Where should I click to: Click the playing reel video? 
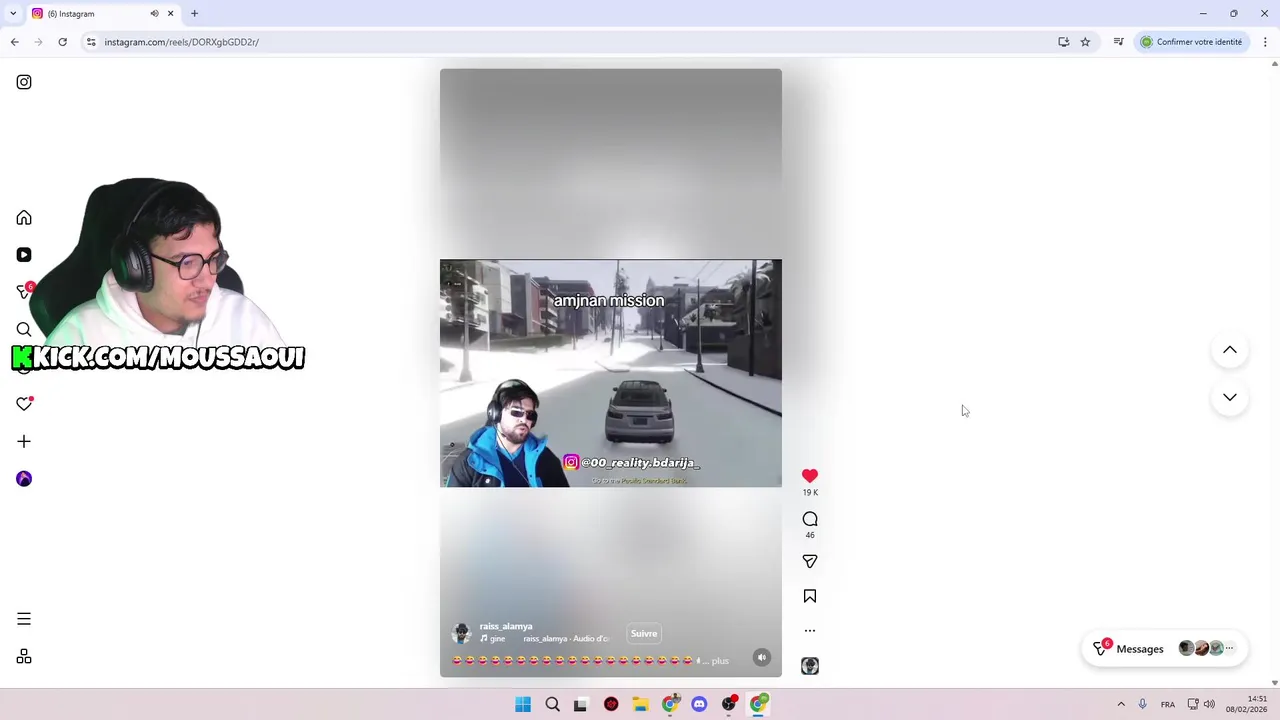(611, 373)
